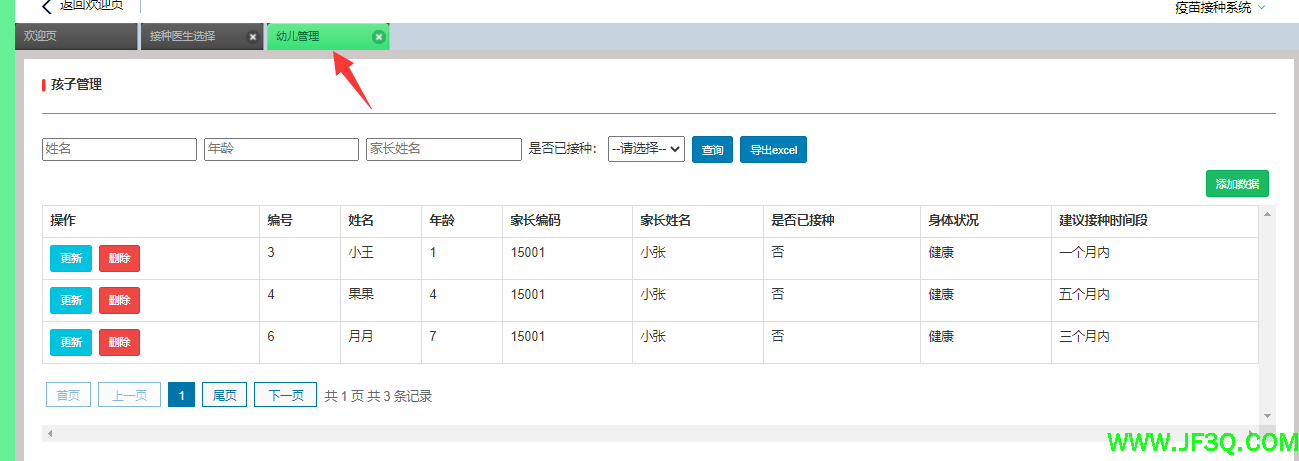The width and height of the screenshot is (1299, 461).
Task: Delete the record for 月月
Action: coord(119,342)
